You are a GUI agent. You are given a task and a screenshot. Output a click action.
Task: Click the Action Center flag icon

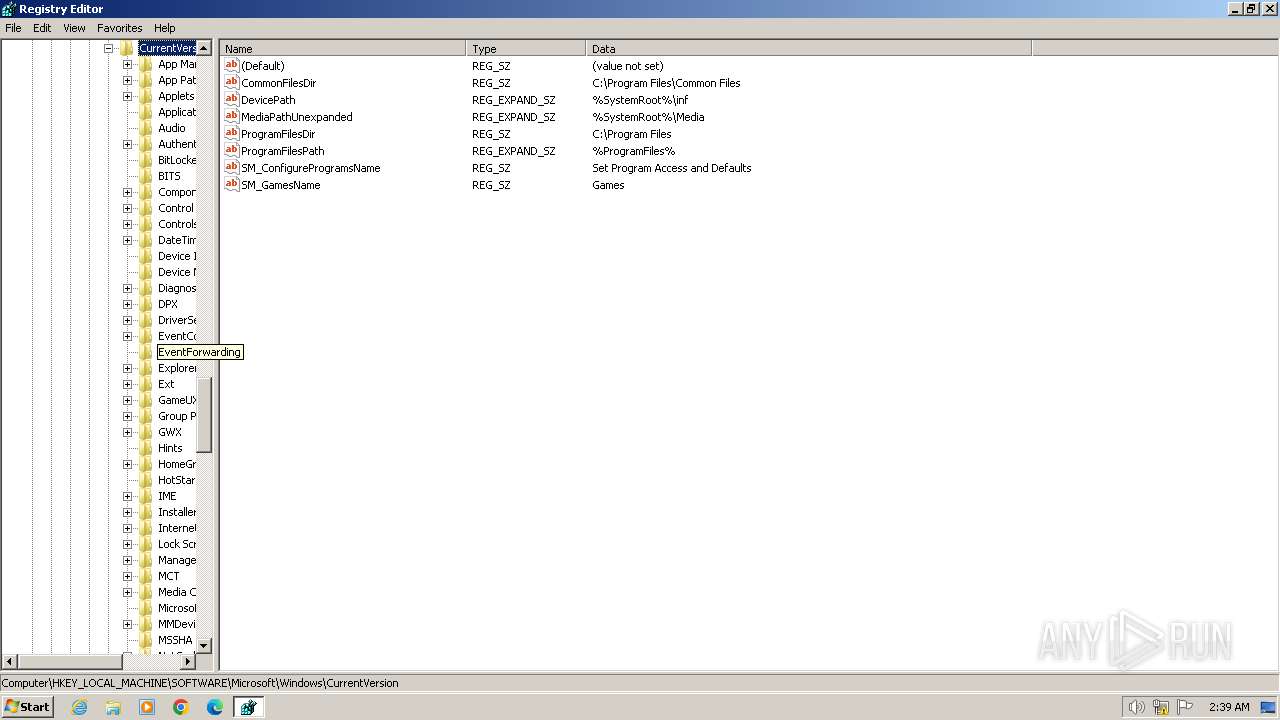1185,707
